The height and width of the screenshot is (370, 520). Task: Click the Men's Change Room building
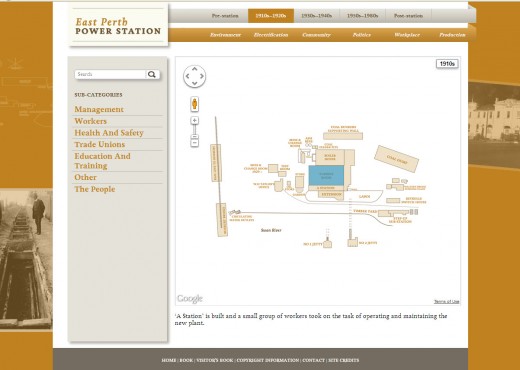pos(273,168)
